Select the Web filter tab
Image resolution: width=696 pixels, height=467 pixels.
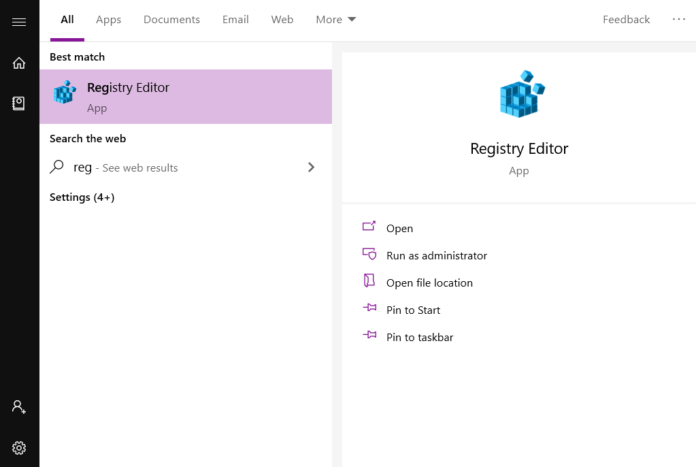click(x=282, y=20)
